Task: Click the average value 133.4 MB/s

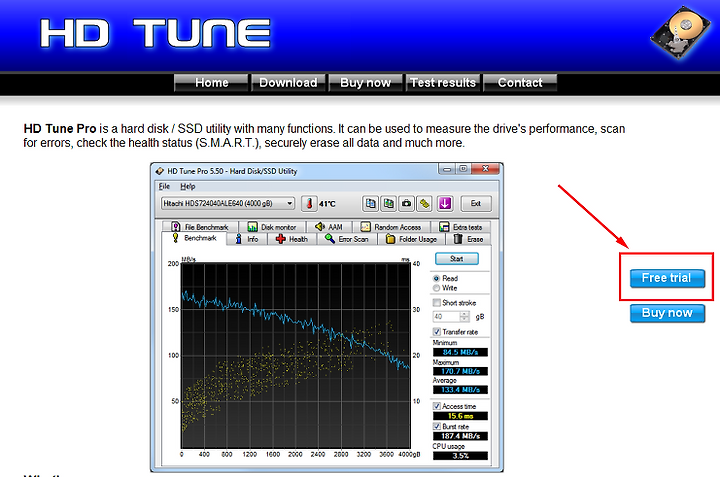Action: click(460, 390)
